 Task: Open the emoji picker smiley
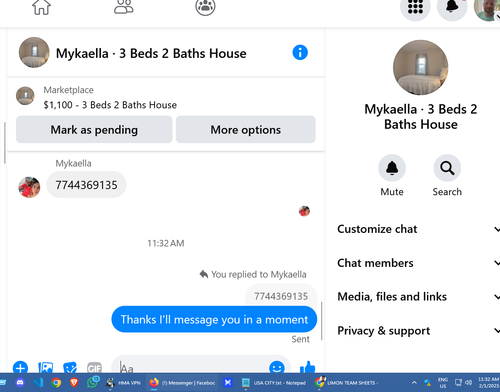tap(277, 367)
